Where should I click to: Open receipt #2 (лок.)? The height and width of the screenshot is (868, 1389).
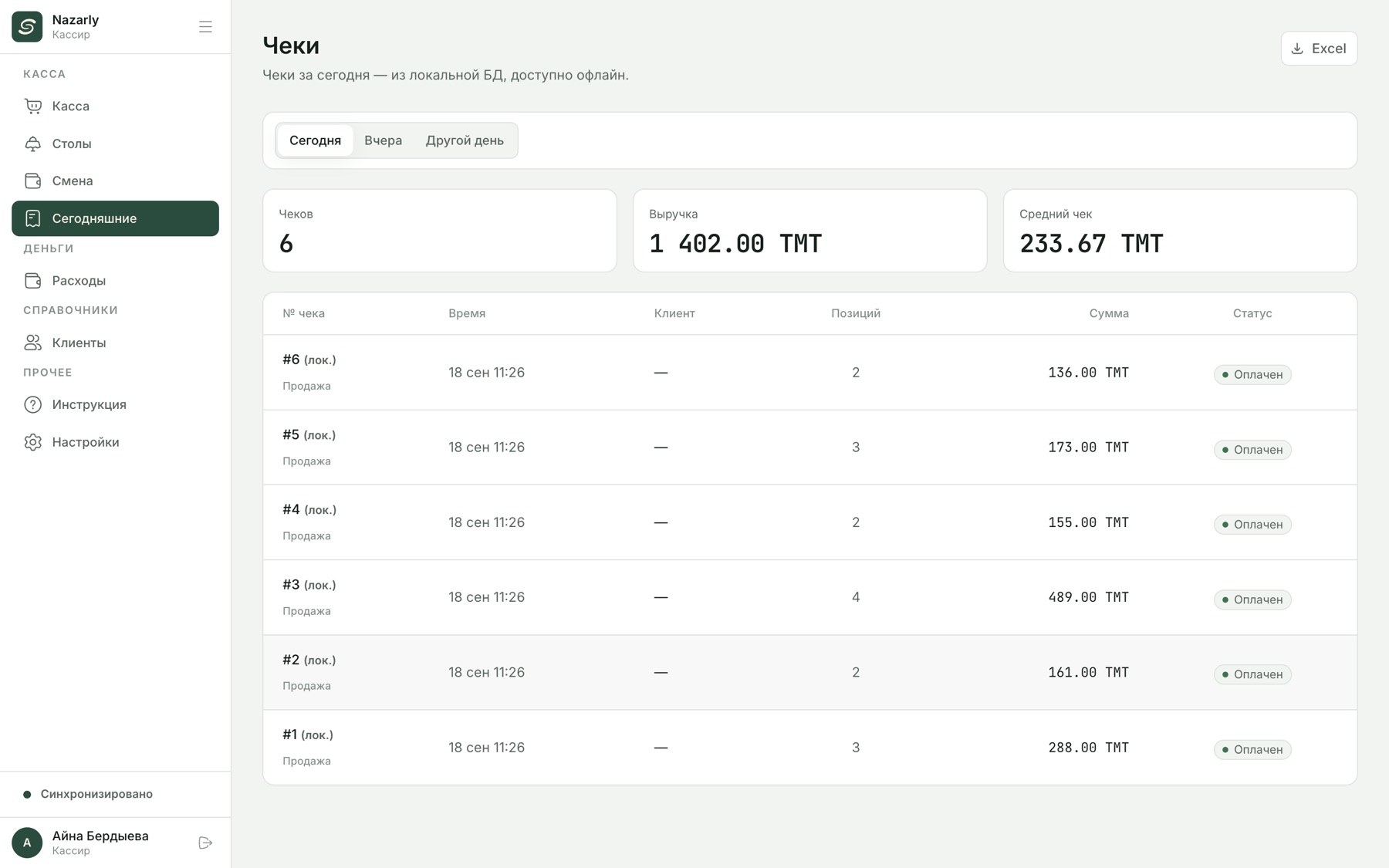(809, 672)
